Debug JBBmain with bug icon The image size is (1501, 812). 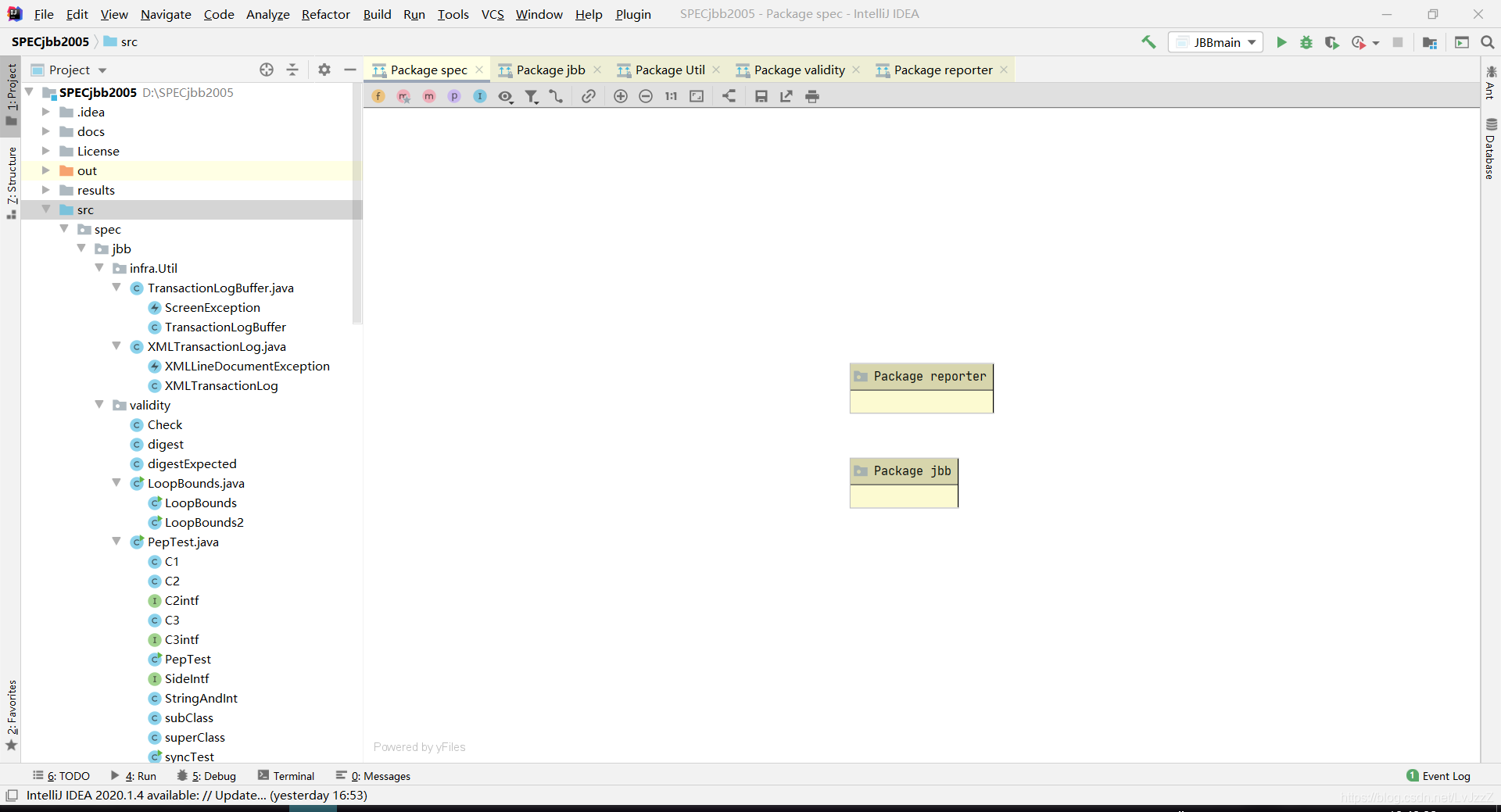coord(1306,42)
